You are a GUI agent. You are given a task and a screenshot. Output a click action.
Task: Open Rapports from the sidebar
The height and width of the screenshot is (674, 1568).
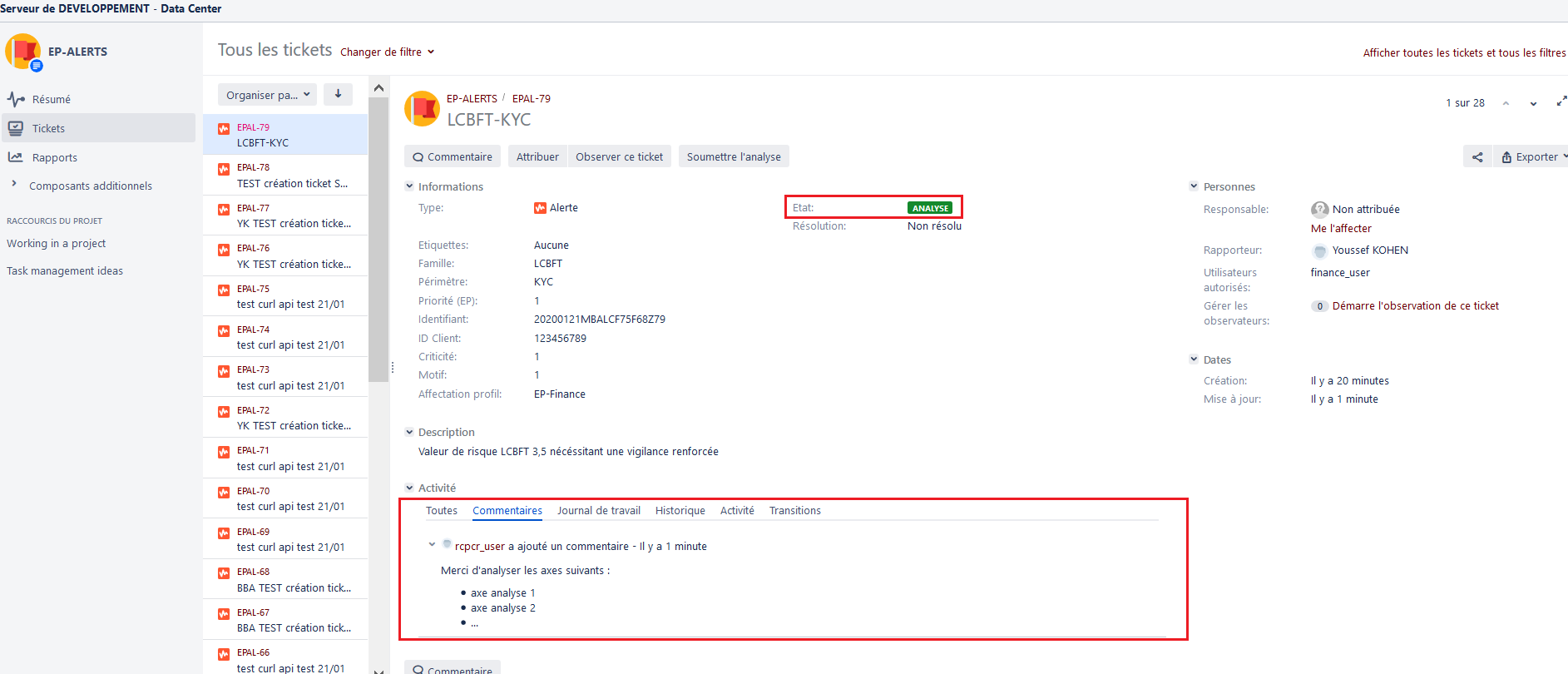(54, 157)
